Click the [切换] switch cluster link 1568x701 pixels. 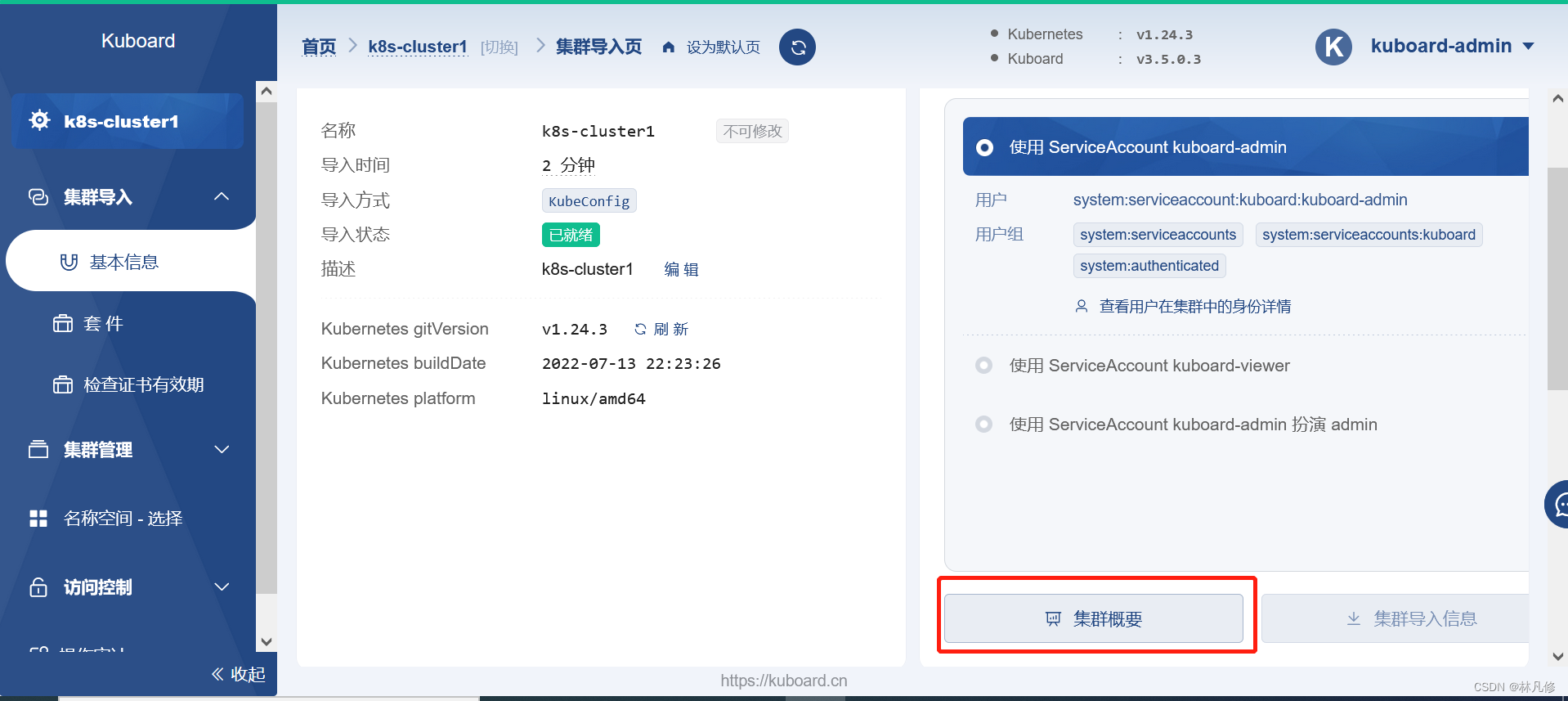click(x=500, y=47)
